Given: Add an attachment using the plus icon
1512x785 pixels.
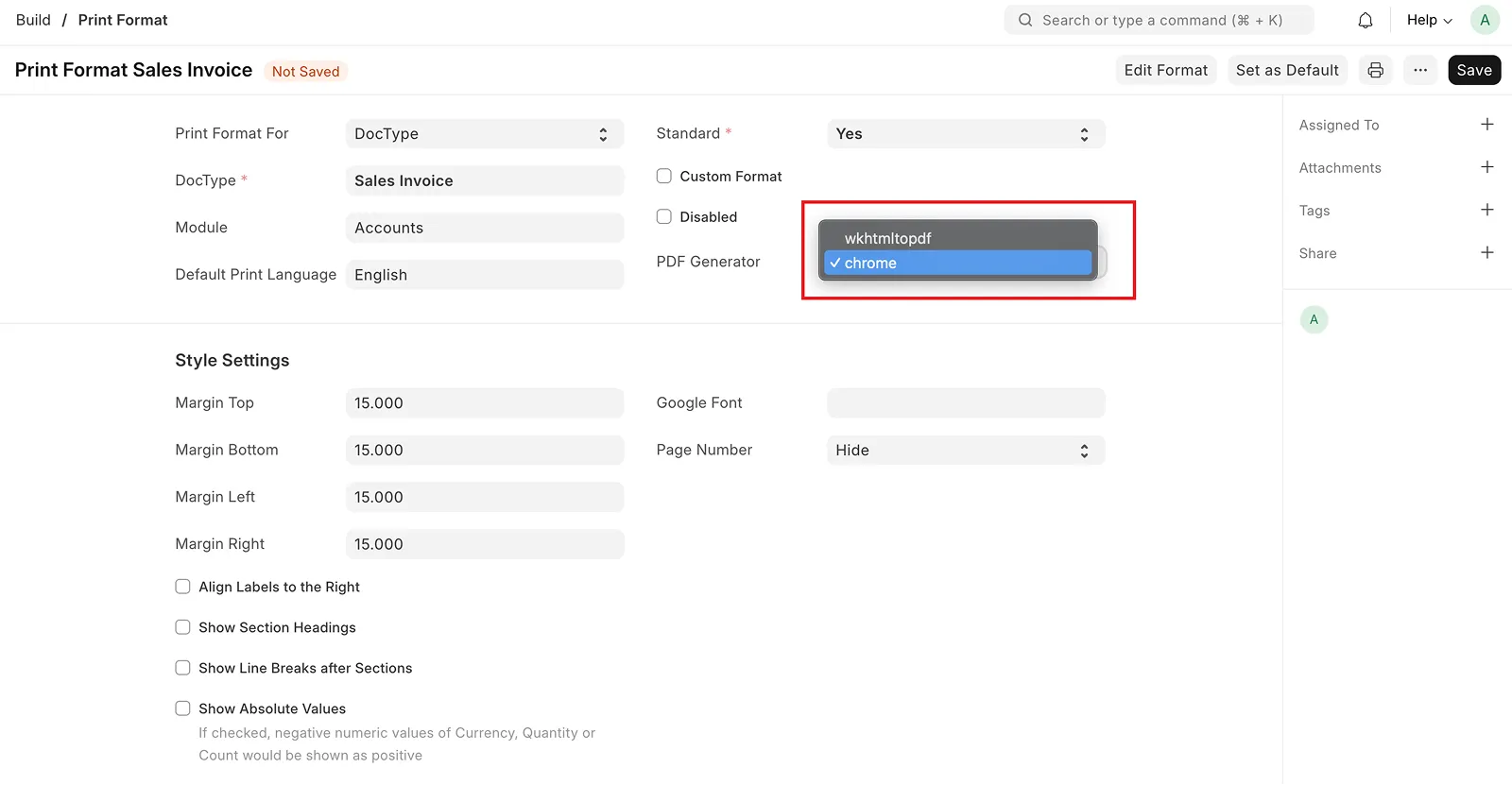Looking at the screenshot, I should 1486,167.
